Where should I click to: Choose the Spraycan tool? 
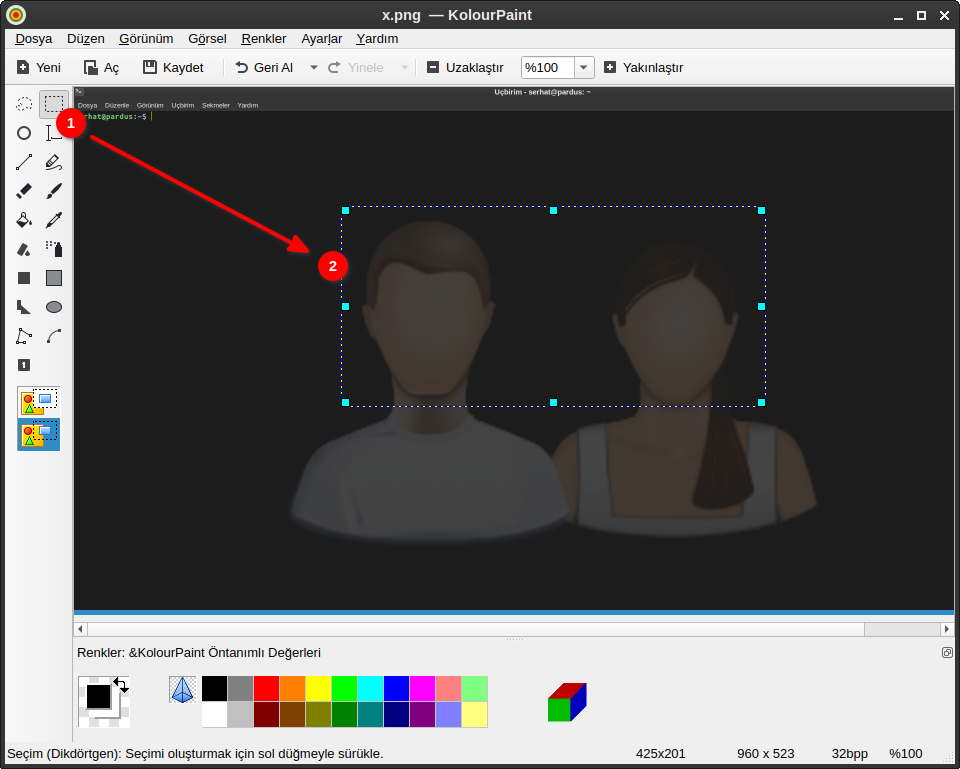54,249
